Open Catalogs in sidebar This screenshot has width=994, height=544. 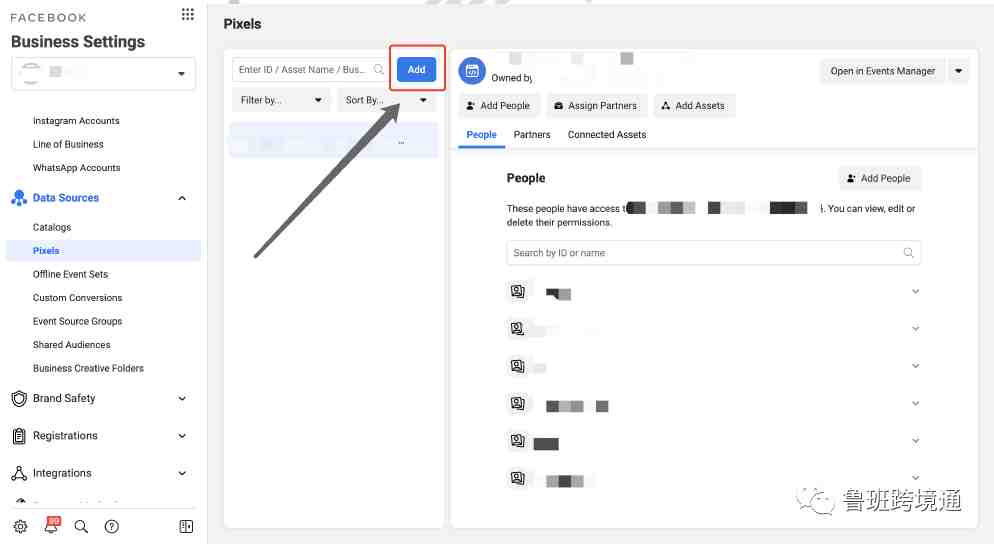tap(52, 227)
